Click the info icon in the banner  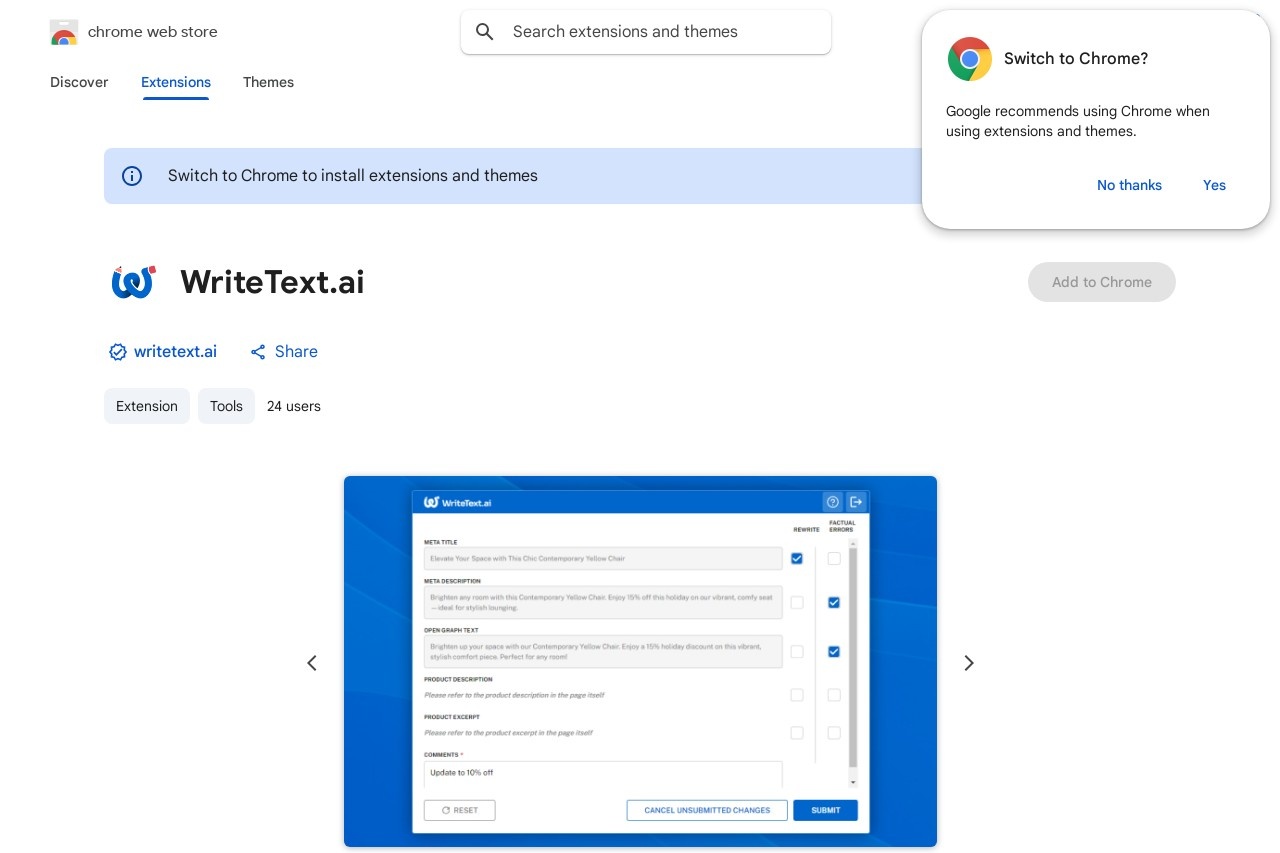click(x=132, y=176)
